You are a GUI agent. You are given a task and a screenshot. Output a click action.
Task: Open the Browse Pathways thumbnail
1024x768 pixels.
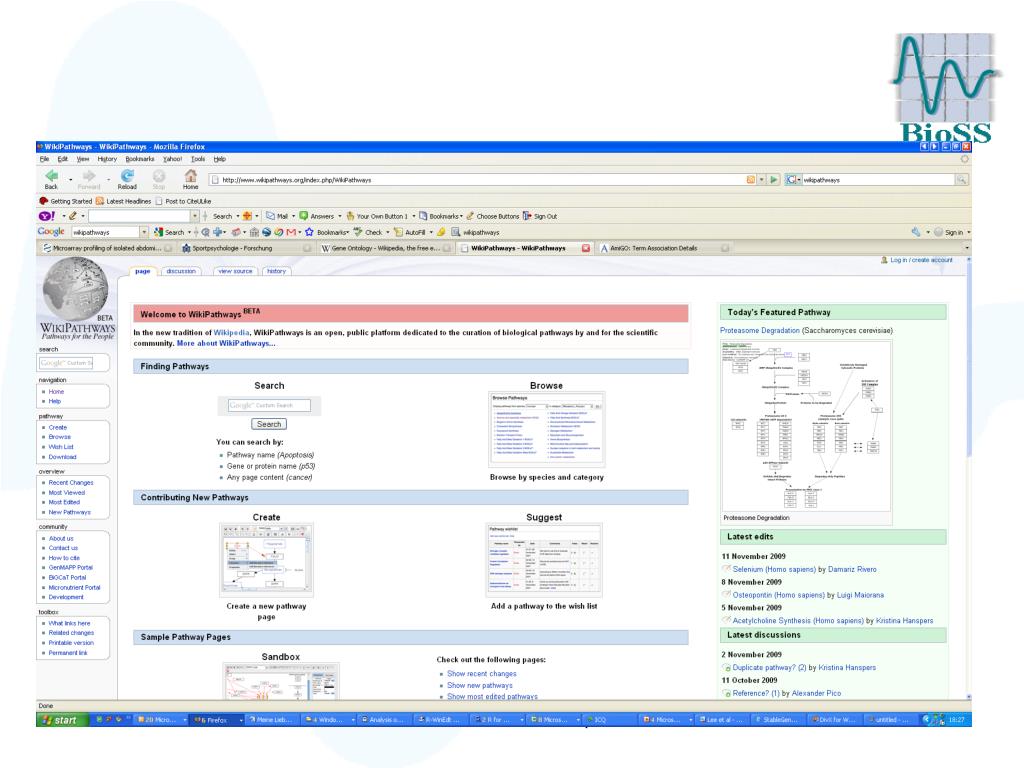tap(547, 429)
